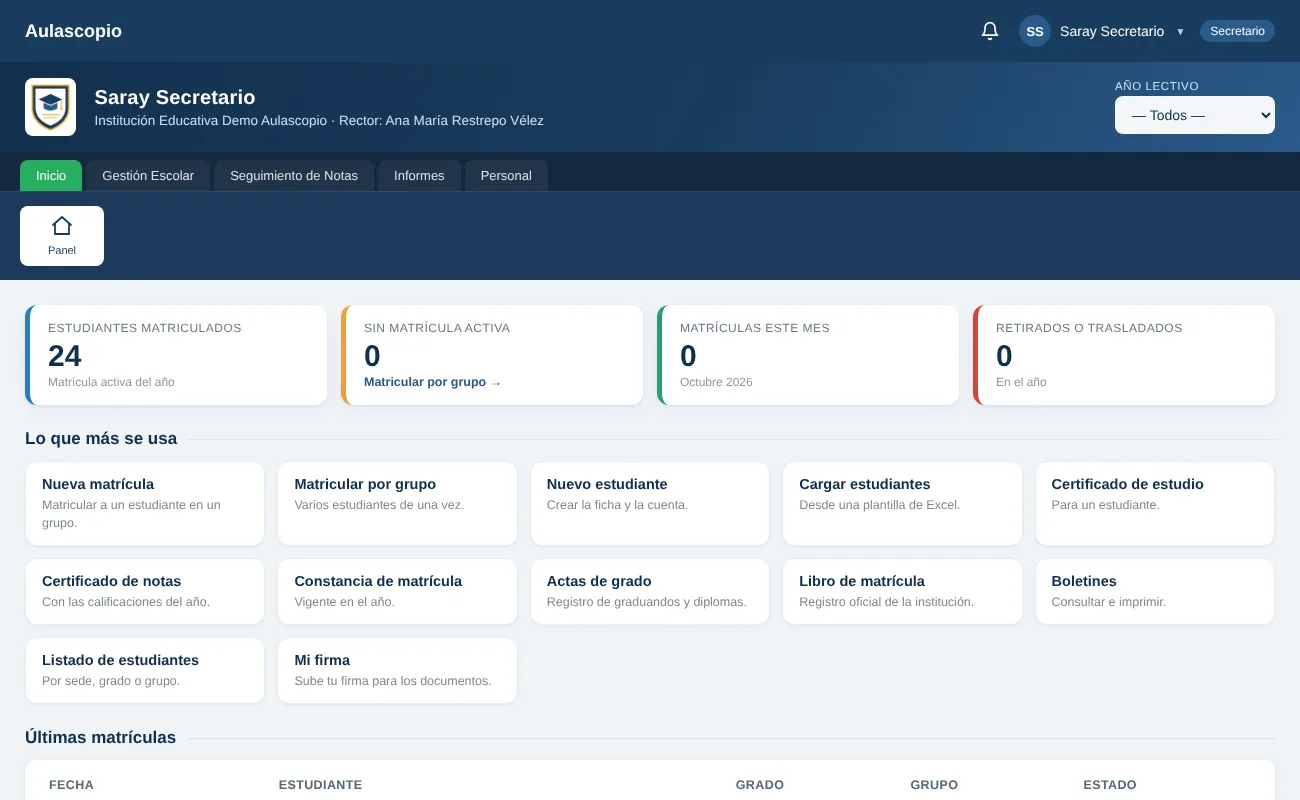
Task: Open the Mi firma card
Action: click(397, 670)
